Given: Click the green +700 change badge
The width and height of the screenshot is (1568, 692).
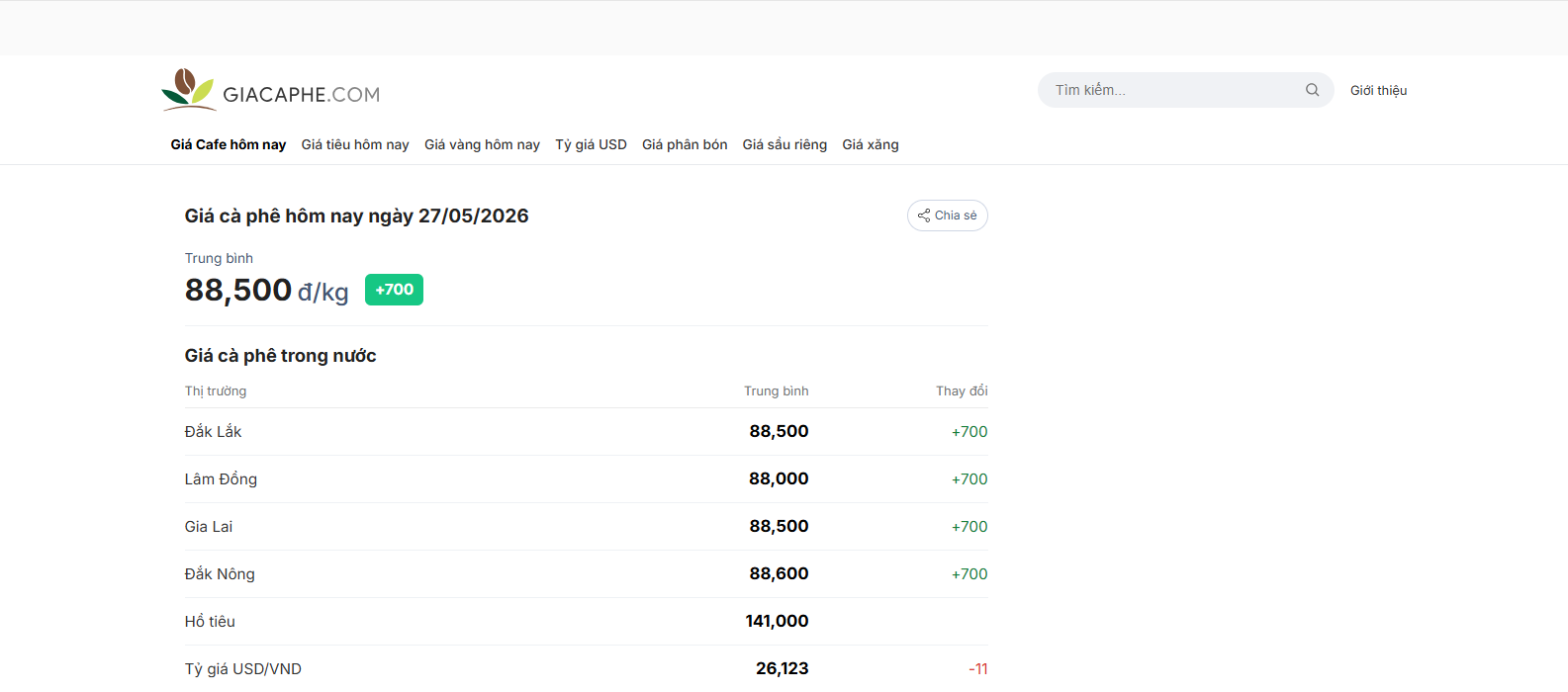Looking at the screenshot, I should tap(394, 290).
